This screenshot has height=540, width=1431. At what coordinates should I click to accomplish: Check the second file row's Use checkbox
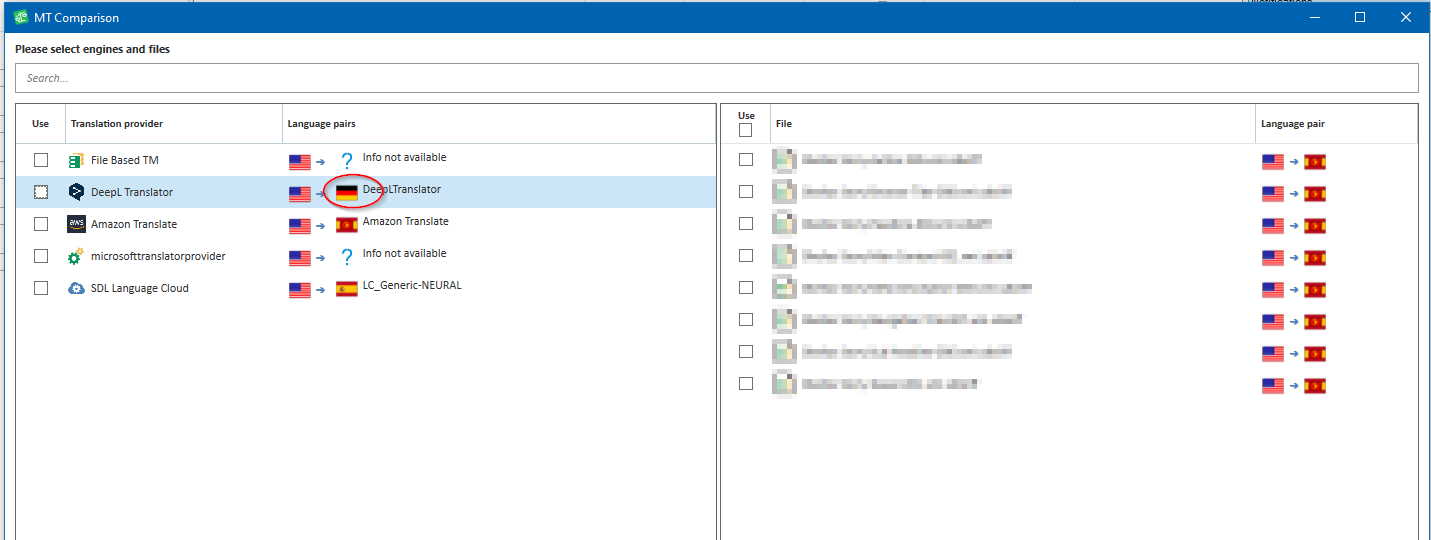746,192
